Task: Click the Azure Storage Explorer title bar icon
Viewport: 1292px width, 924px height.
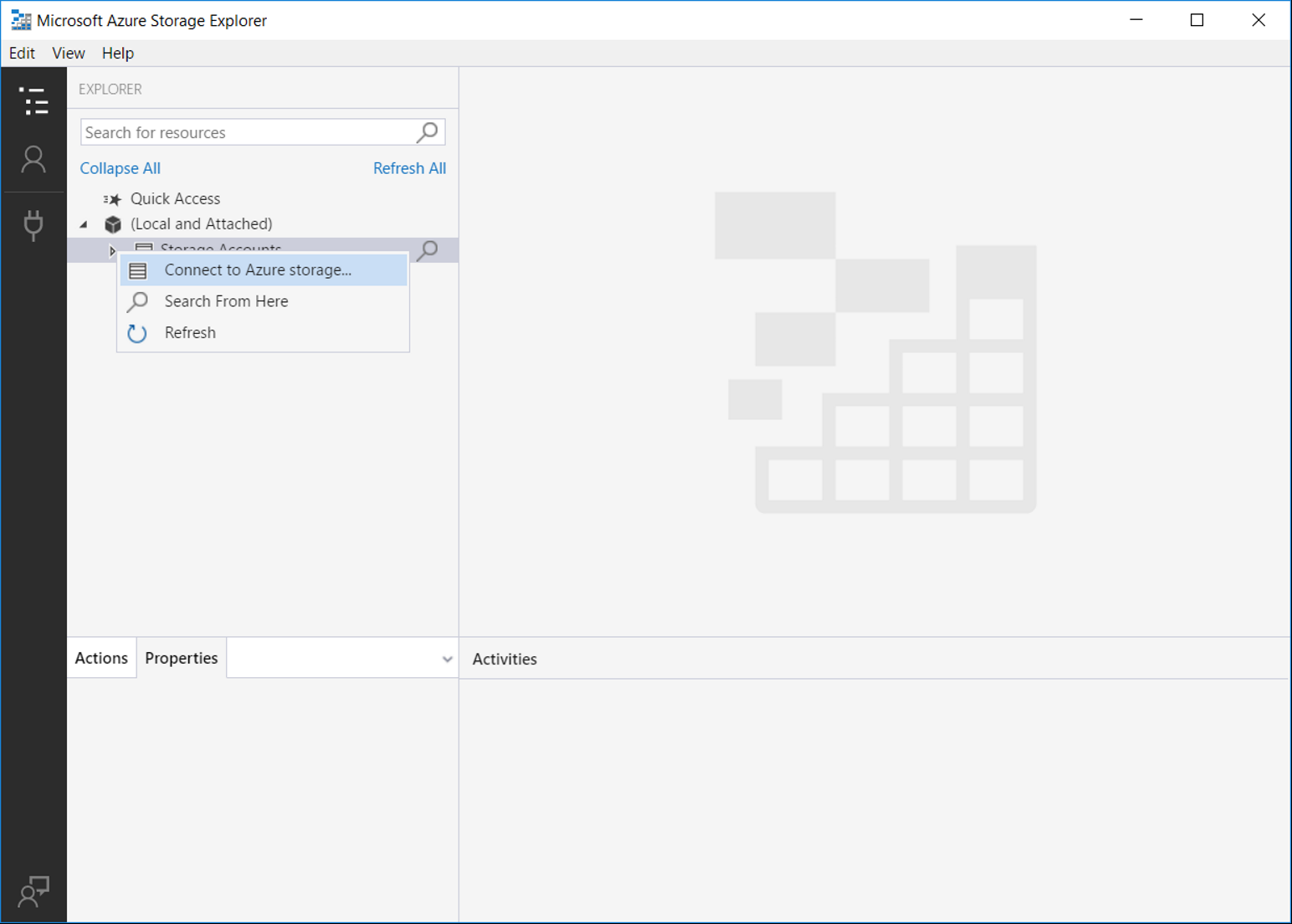Action: coord(21,20)
